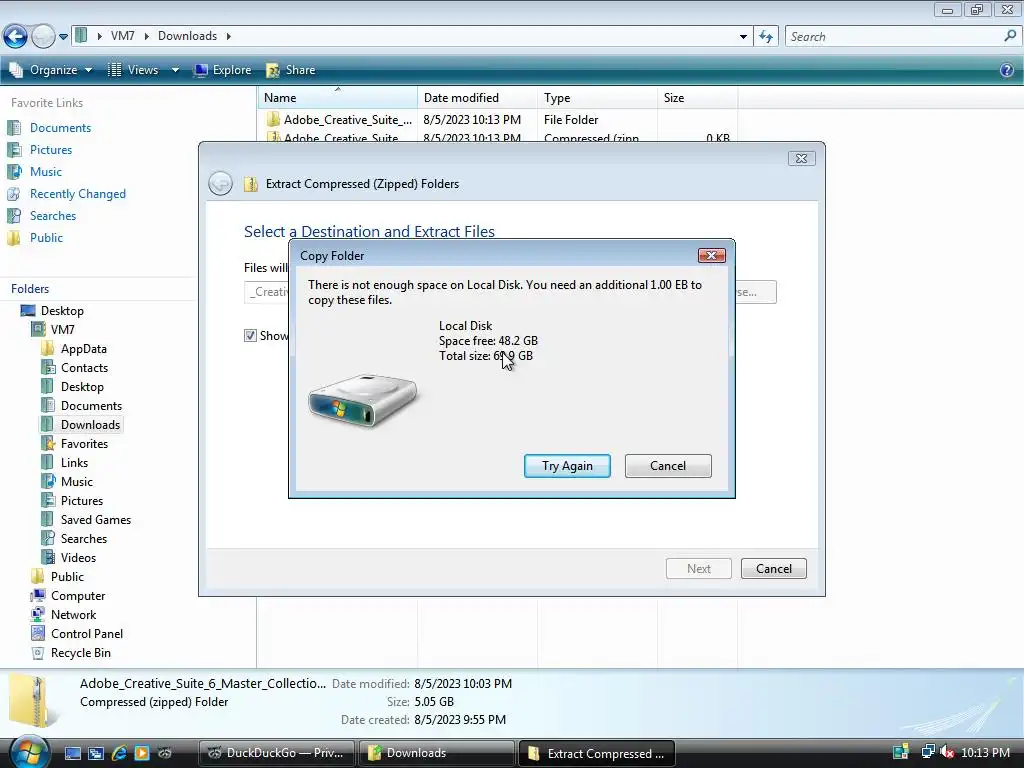Open Recently Changed favorite link
This screenshot has width=1024, height=768.
[x=77, y=194]
